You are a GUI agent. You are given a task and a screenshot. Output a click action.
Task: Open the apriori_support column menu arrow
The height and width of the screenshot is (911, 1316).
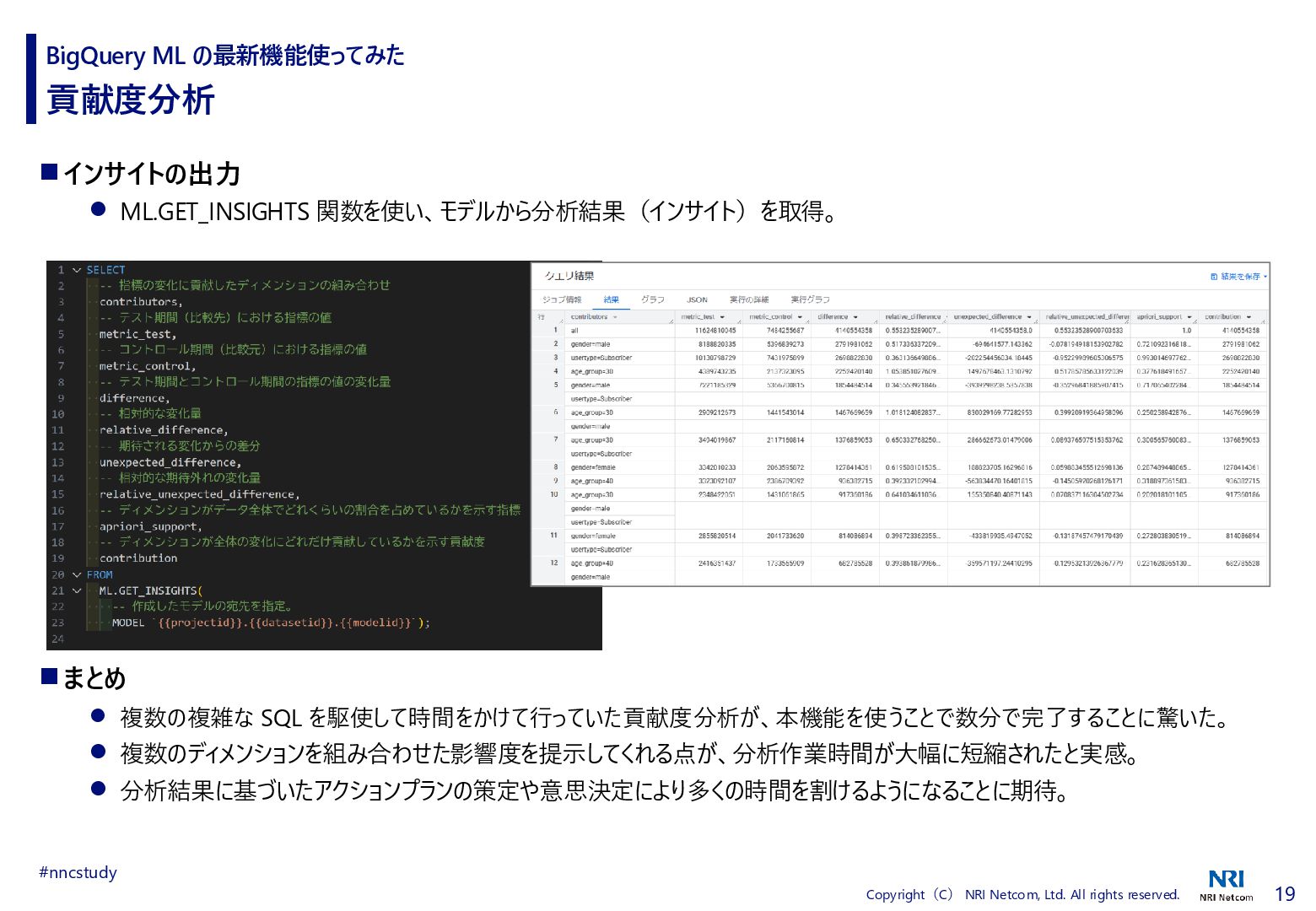[1189, 317]
